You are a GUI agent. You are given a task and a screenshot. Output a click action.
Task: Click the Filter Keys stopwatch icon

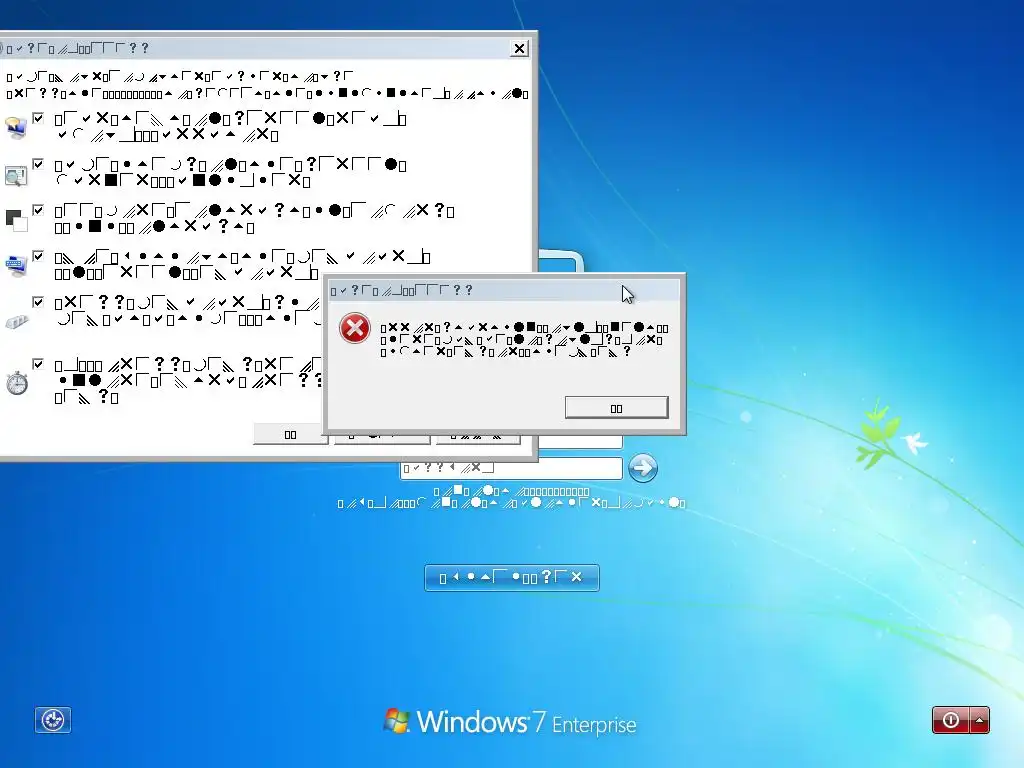click(17, 383)
